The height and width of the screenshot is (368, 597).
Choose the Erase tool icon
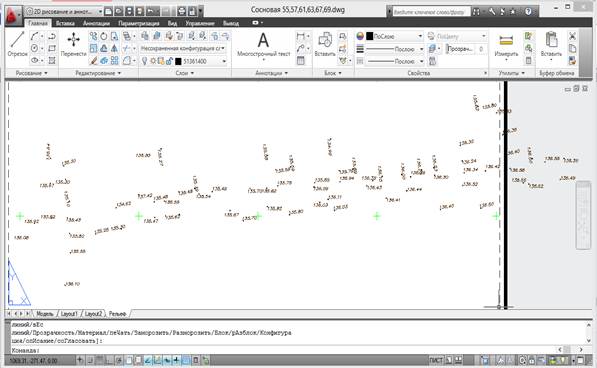point(93,61)
